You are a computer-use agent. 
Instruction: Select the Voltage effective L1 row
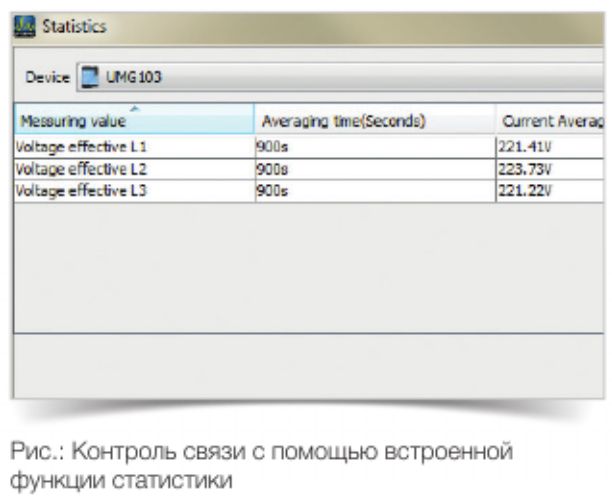(x=82, y=145)
